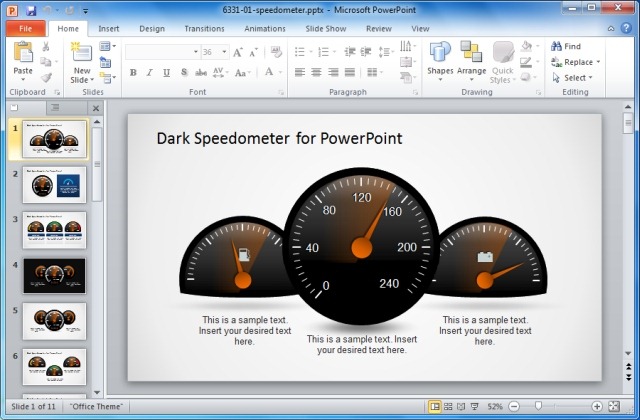Open the Select dropdown
This screenshot has width=640, height=420.
coord(572,78)
